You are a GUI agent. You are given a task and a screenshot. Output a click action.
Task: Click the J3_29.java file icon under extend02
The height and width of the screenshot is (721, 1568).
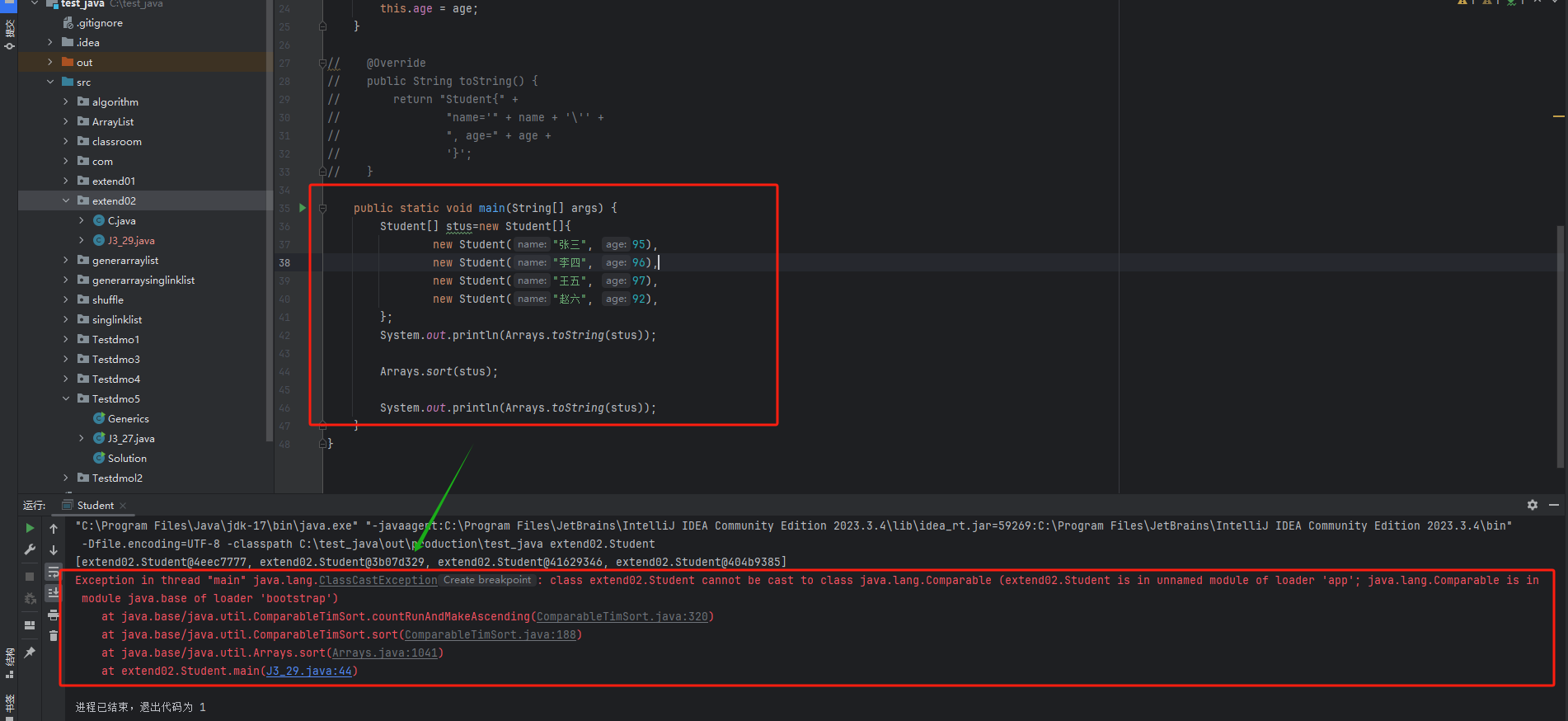point(99,240)
